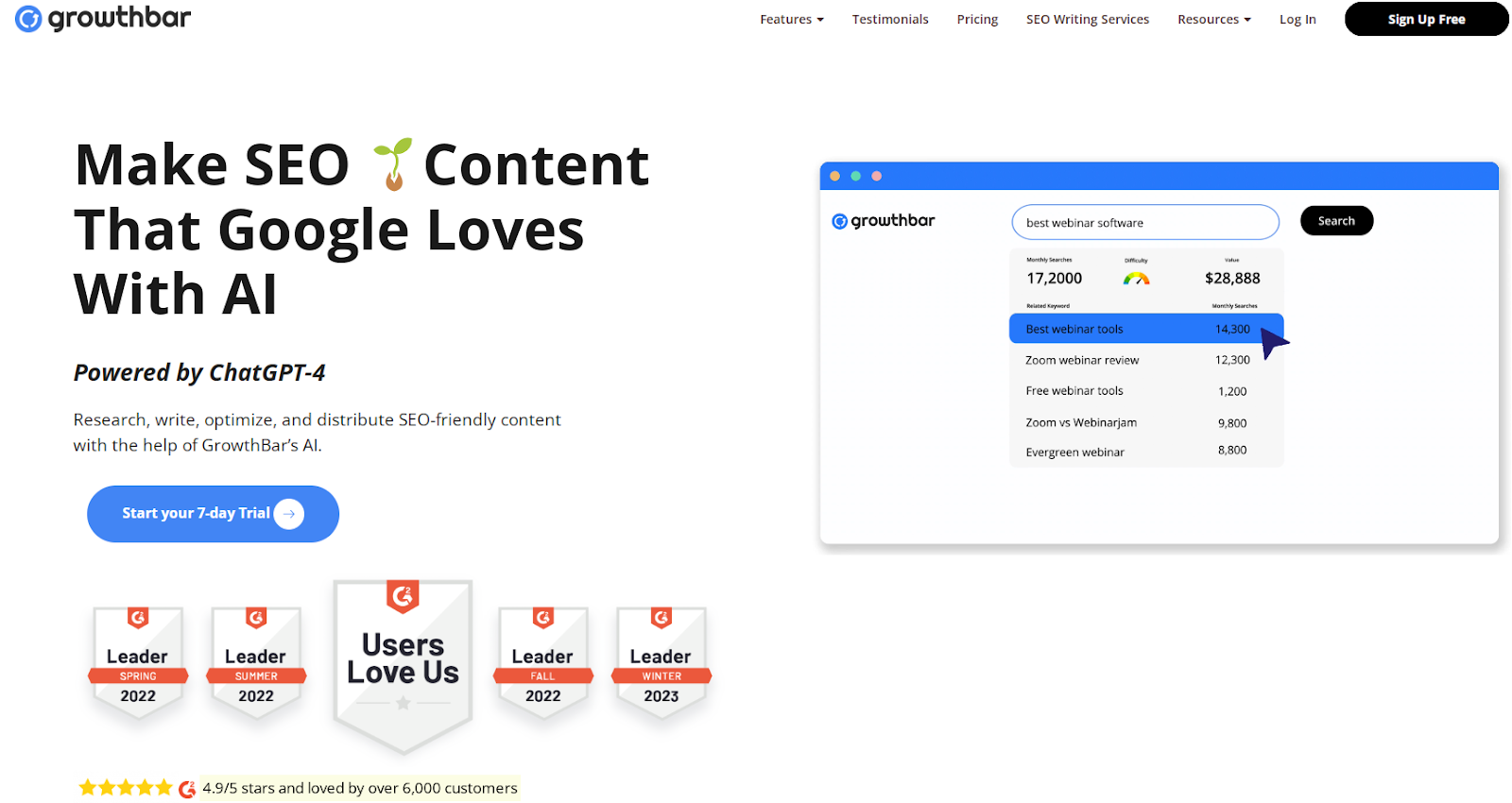Image resolution: width=1512 pixels, height=803 pixels.
Task: Click the G2 logo beside the rating
Action: 187,789
